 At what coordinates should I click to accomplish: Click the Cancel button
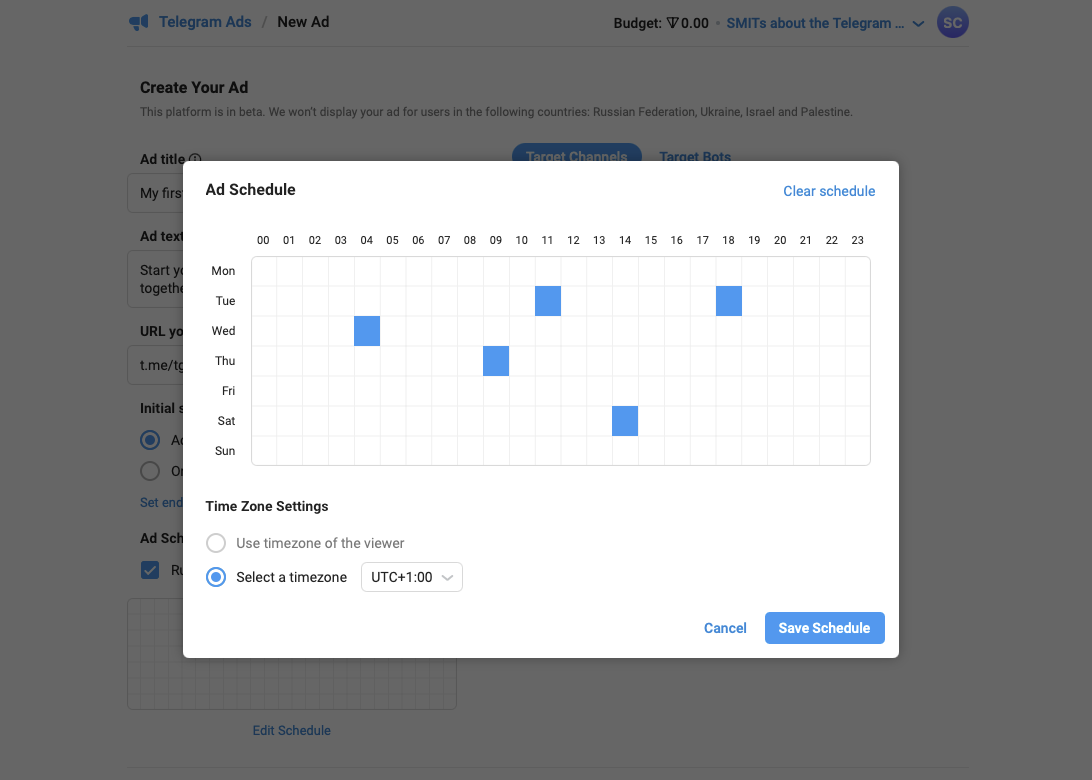(725, 627)
